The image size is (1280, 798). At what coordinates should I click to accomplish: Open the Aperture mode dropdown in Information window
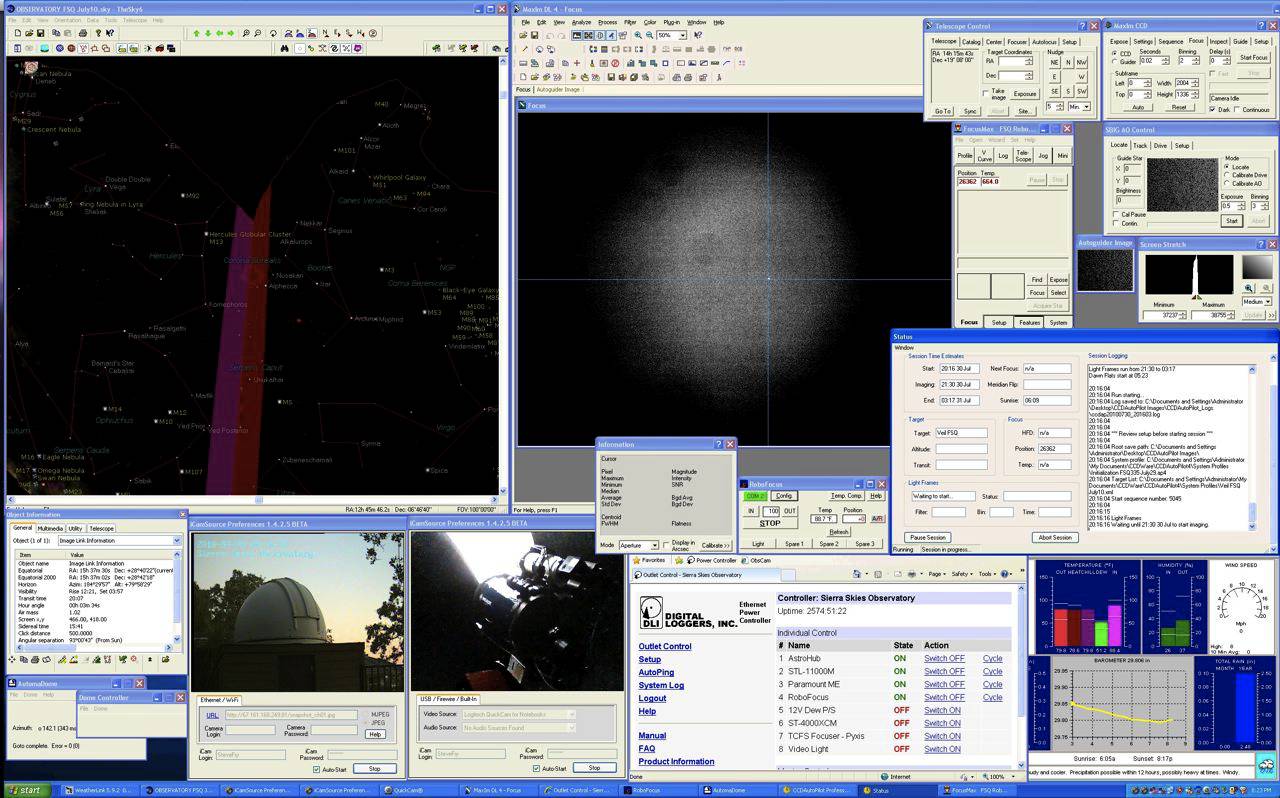coord(655,545)
